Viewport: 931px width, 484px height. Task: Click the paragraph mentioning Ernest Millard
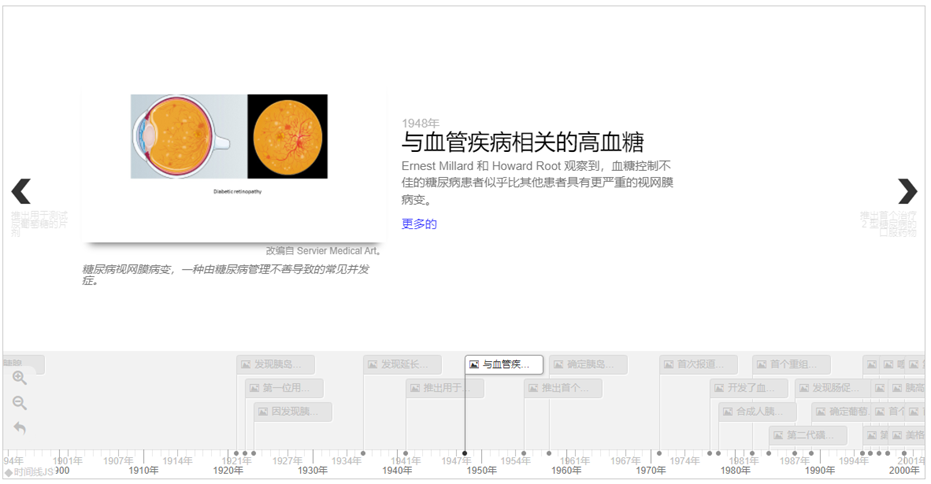pos(537,182)
